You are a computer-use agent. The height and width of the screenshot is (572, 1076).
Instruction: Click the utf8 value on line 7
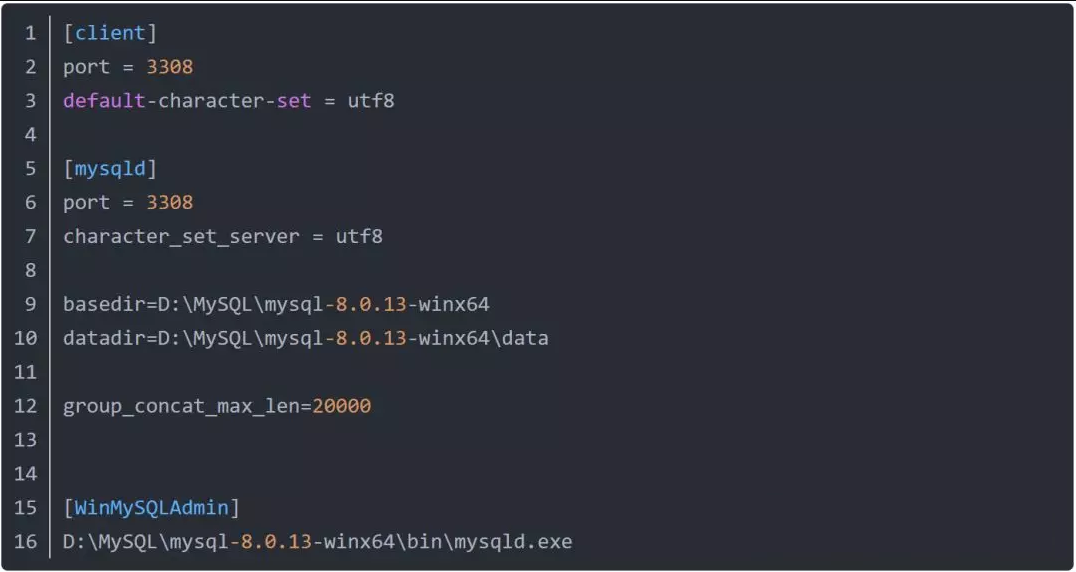[359, 237]
